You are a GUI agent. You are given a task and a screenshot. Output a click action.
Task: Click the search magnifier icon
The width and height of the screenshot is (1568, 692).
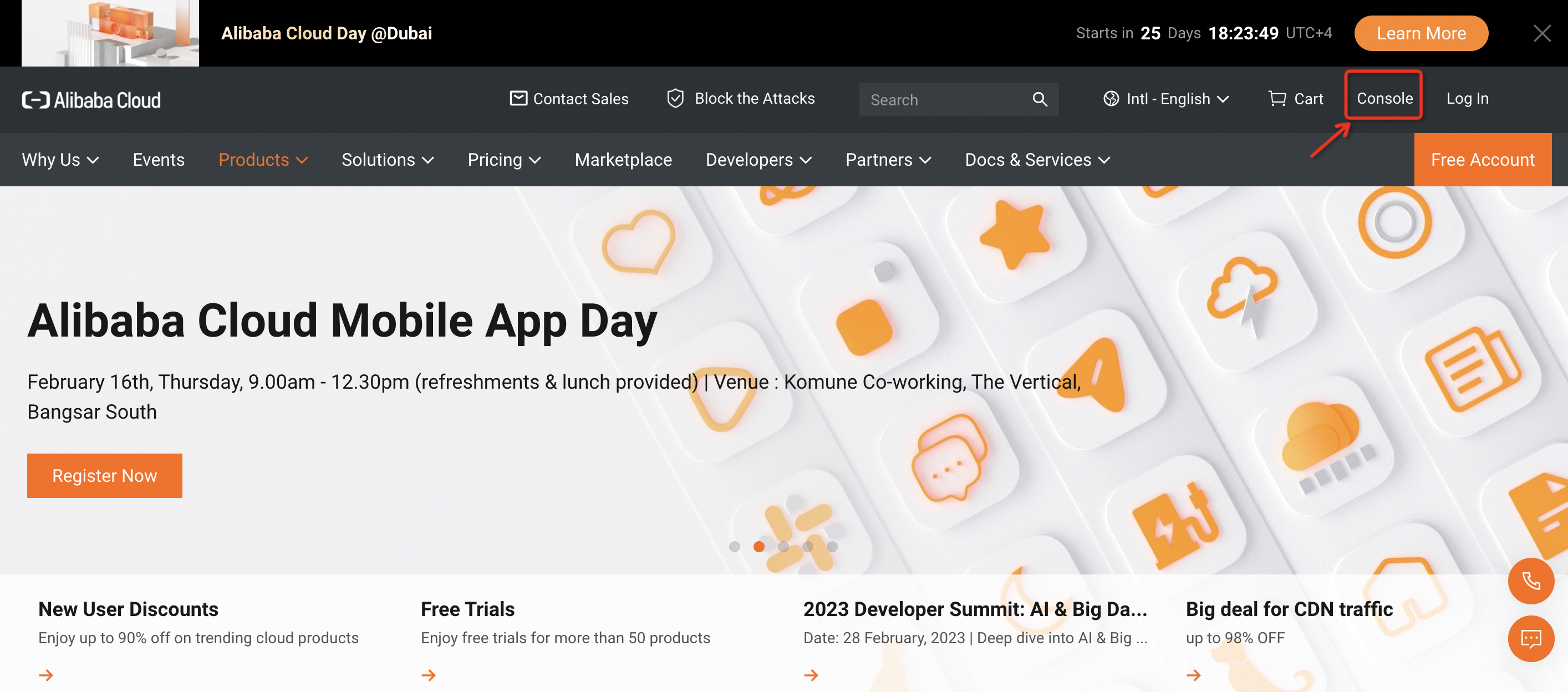click(1040, 99)
